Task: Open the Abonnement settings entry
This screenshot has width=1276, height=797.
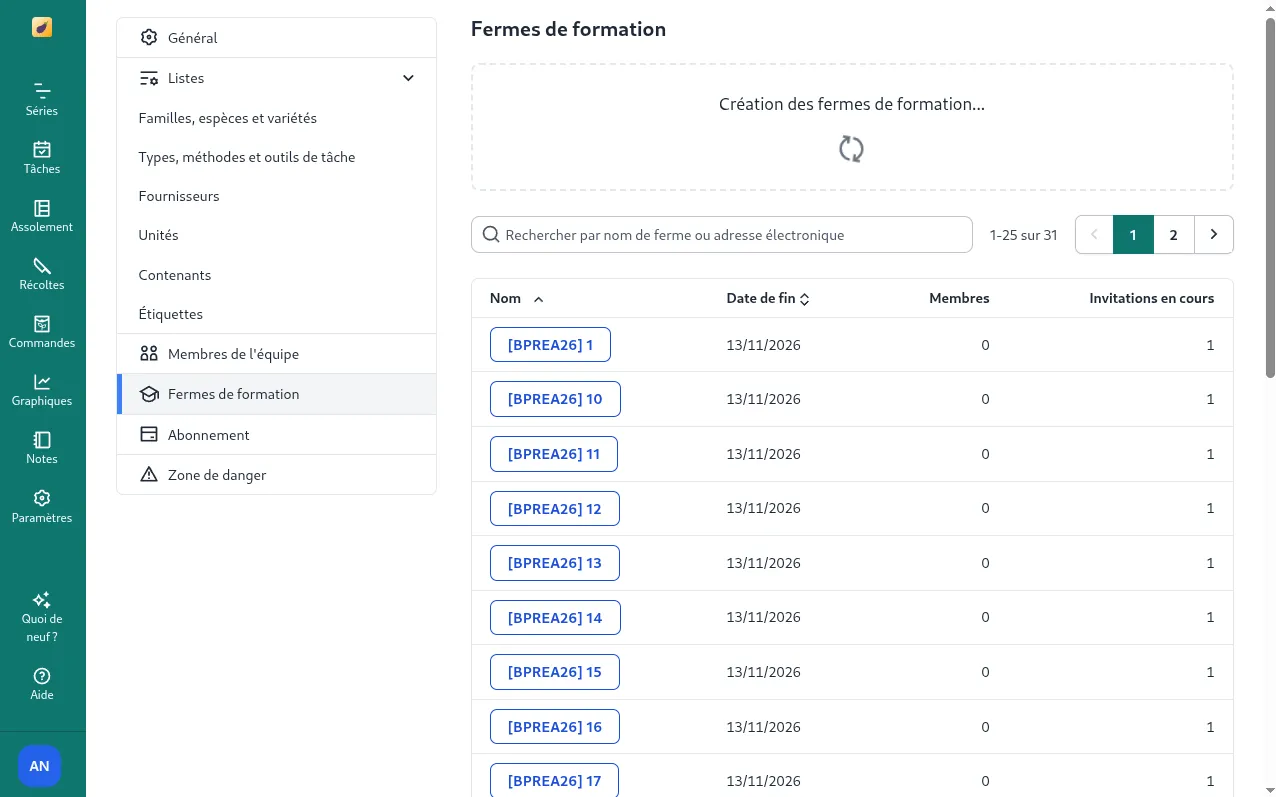Action: coord(208,434)
